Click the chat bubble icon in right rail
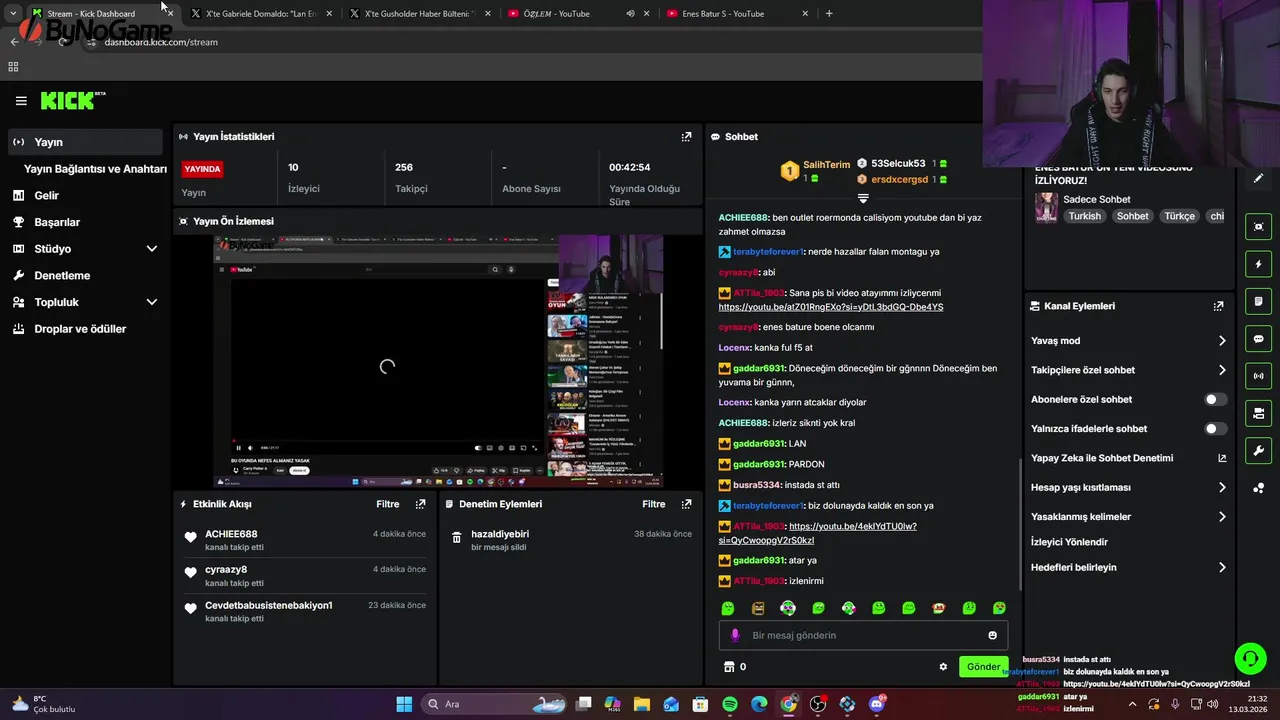Screen dimensions: 1280x720 1259,339
